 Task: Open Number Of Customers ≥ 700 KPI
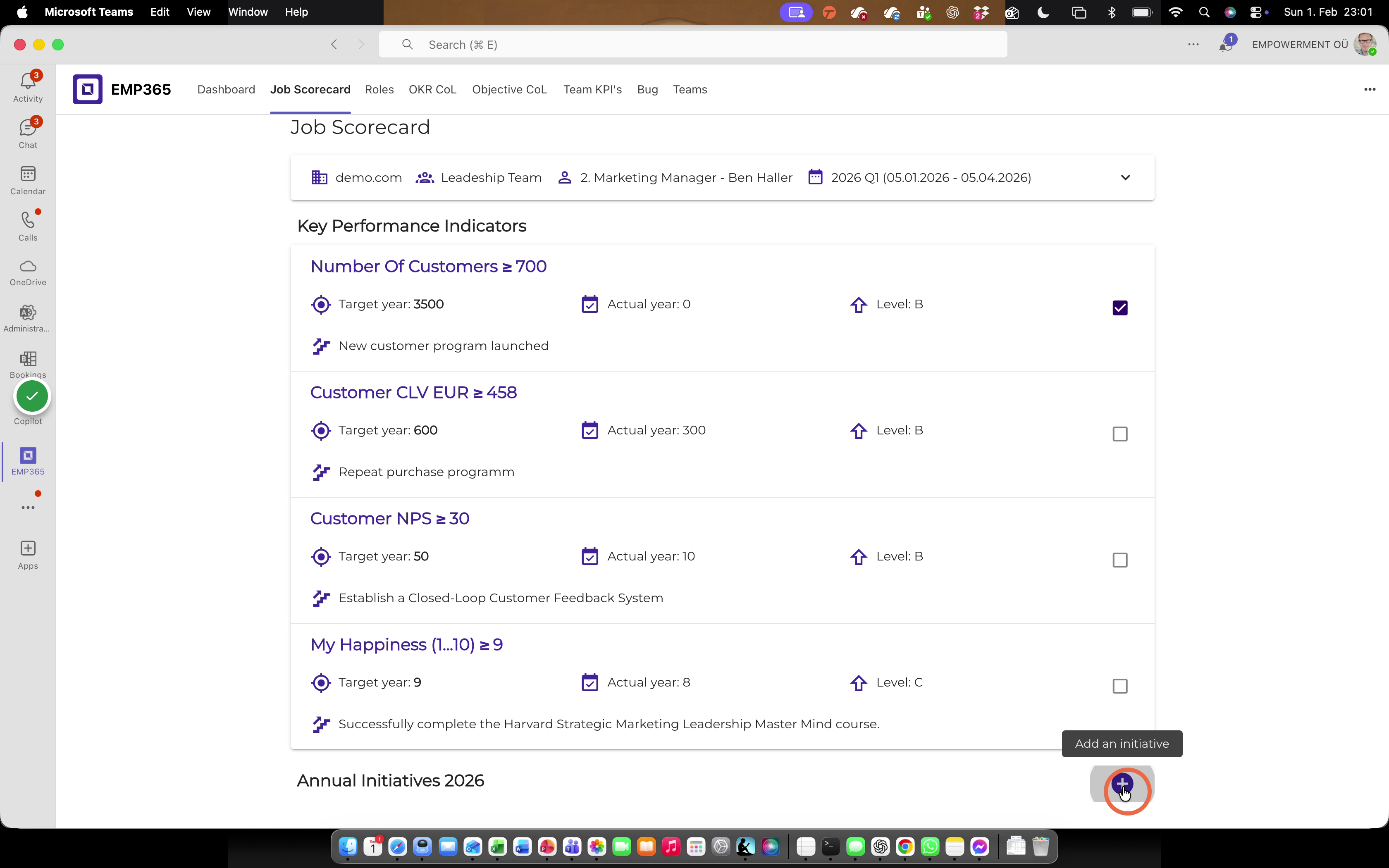tap(428, 266)
